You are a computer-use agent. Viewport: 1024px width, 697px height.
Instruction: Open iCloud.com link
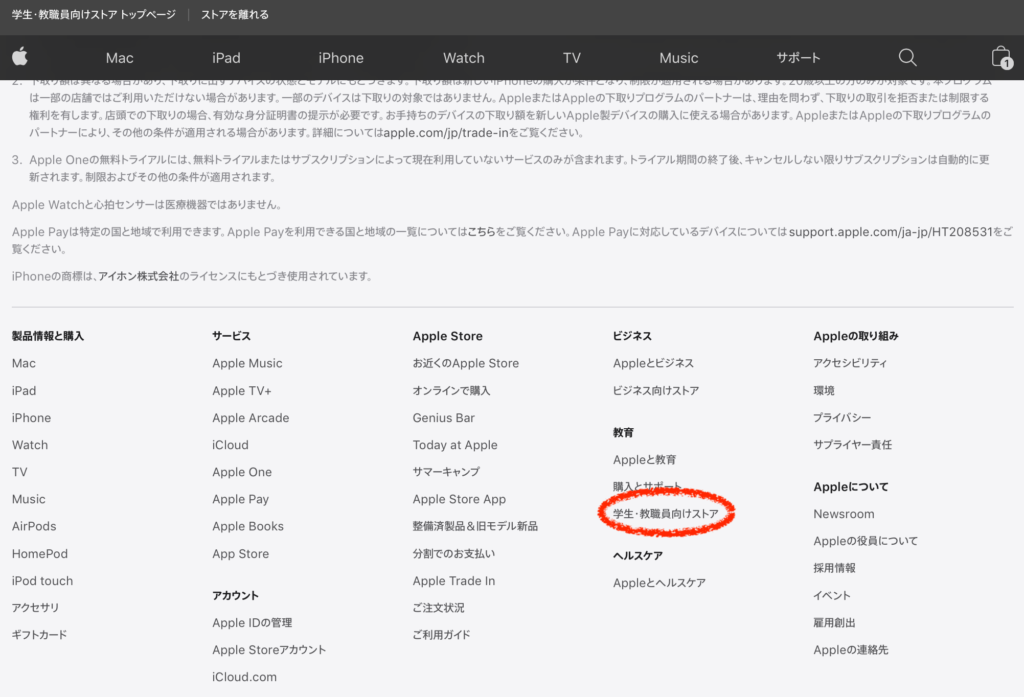click(x=244, y=677)
